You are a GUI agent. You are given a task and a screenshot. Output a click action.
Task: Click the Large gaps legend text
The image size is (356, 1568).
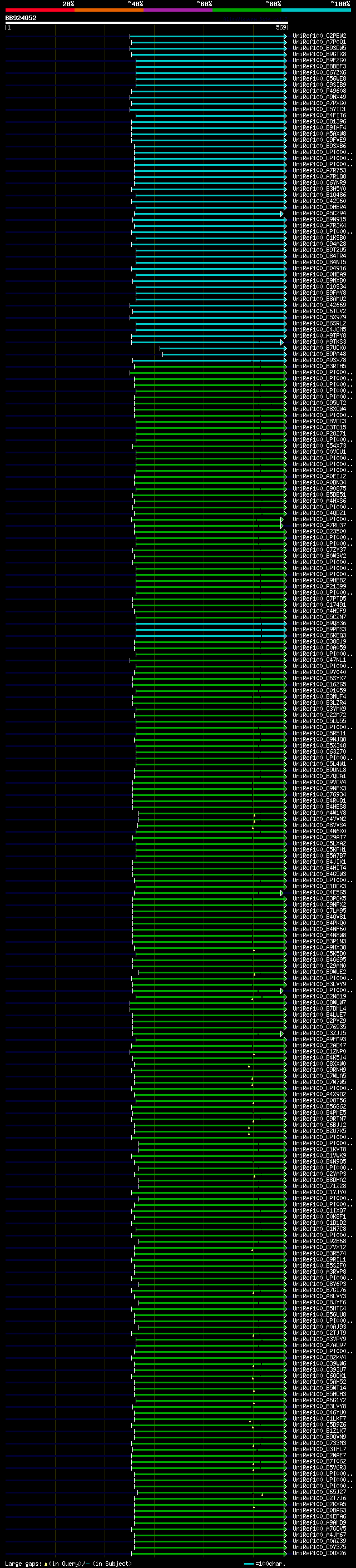pyautogui.click(x=68, y=1564)
